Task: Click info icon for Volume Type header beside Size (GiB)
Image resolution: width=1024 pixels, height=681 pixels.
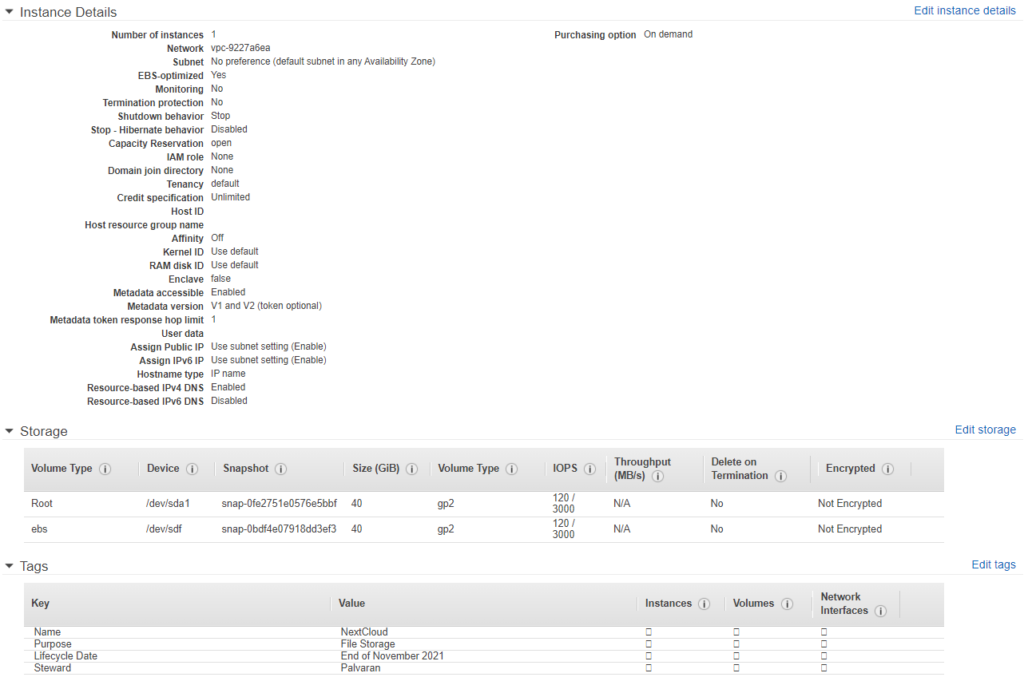Action: [512, 469]
